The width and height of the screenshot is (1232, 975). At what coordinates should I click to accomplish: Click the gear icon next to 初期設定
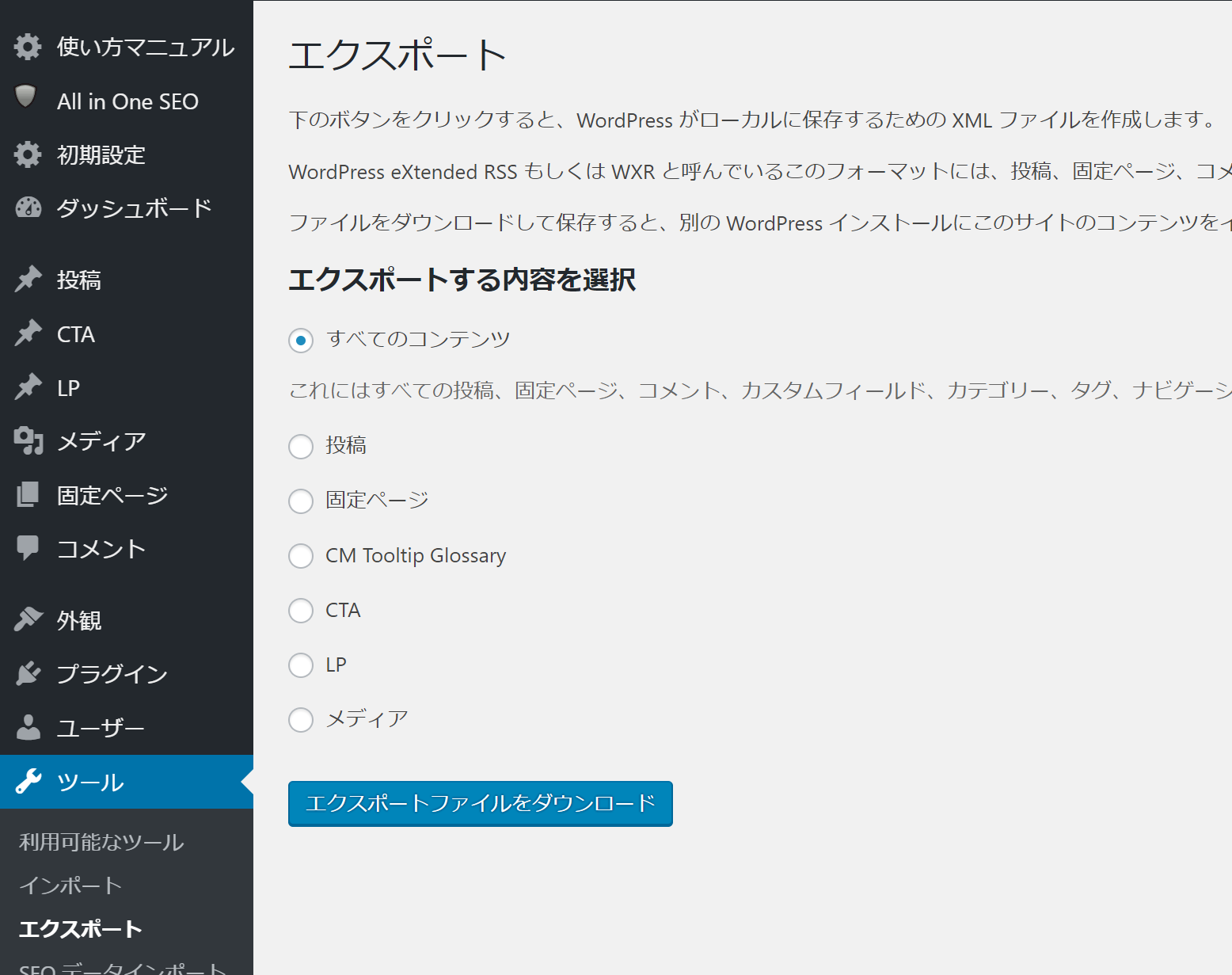(x=28, y=154)
